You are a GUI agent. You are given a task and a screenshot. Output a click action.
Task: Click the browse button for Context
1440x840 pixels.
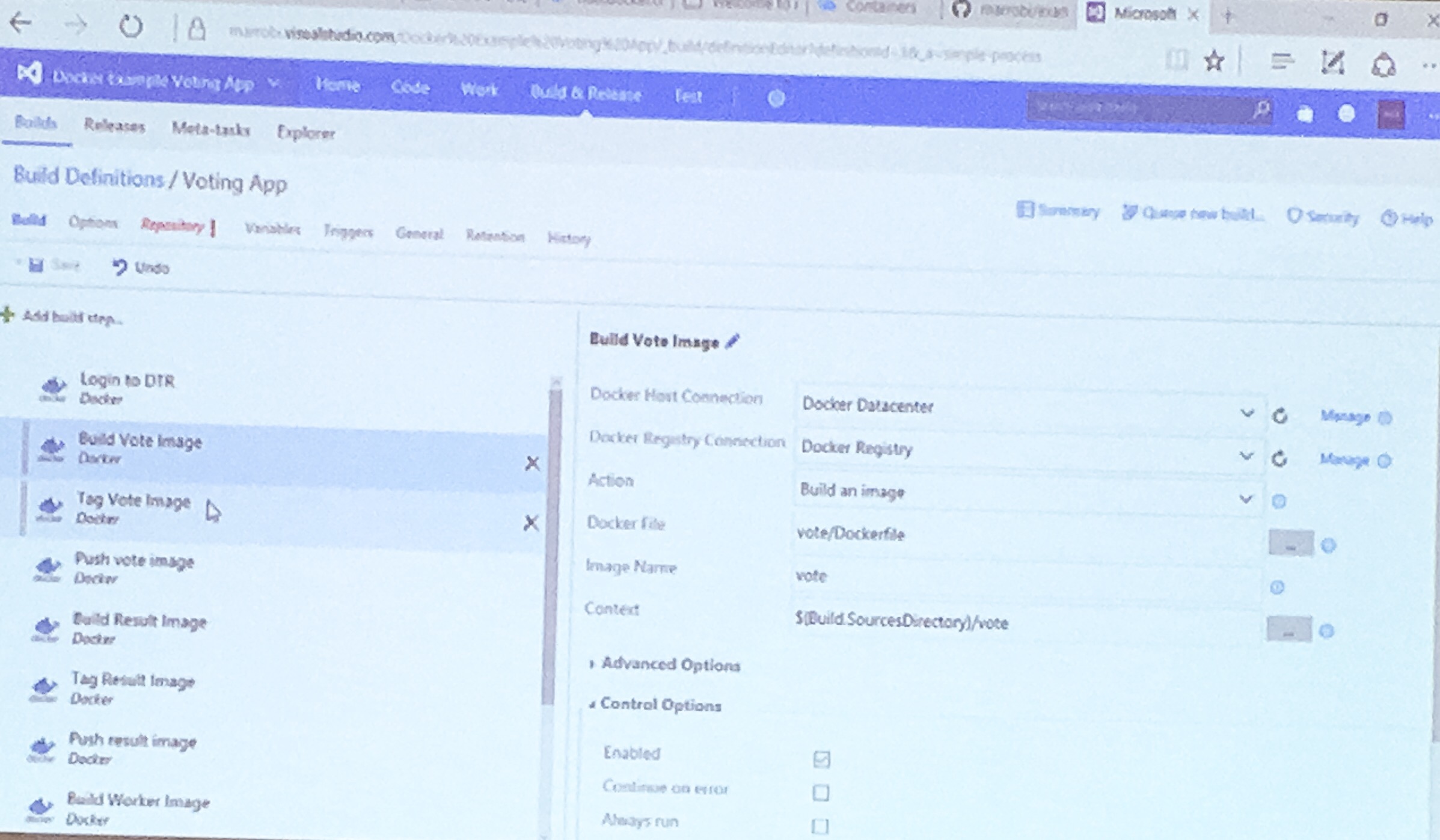1288,630
